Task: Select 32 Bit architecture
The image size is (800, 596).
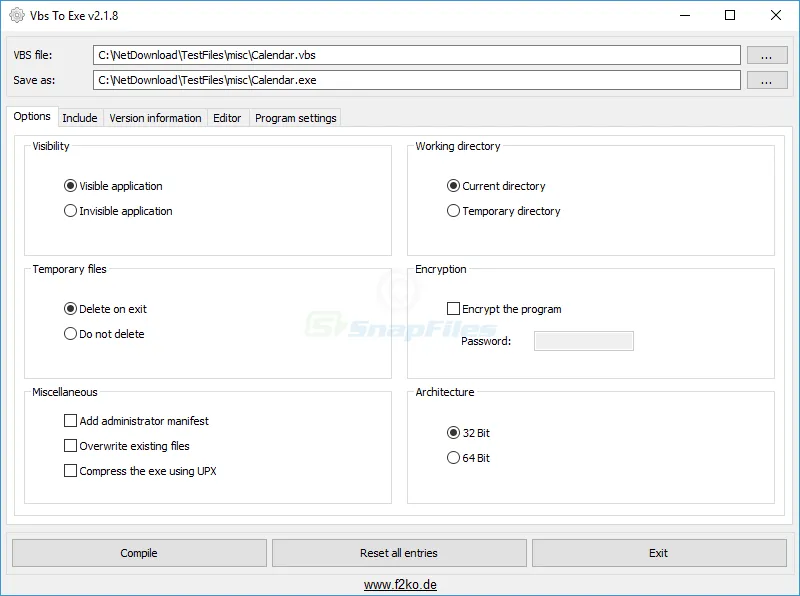Action: (468, 433)
